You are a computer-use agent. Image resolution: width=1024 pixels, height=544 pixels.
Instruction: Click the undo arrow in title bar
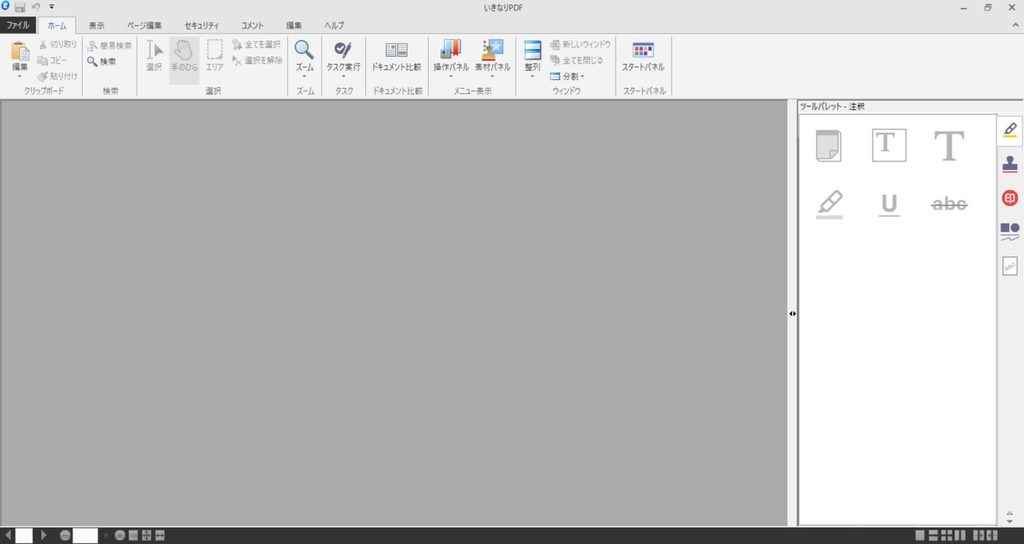point(36,7)
